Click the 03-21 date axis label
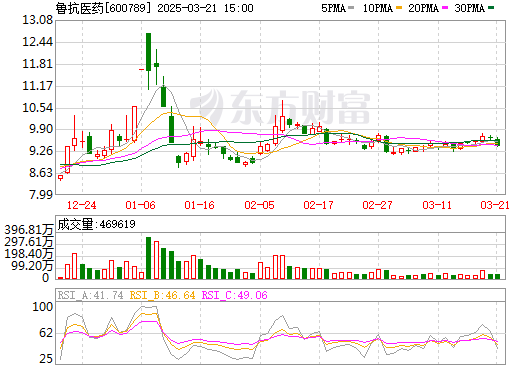The width and height of the screenshot is (520, 365). (495, 205)
